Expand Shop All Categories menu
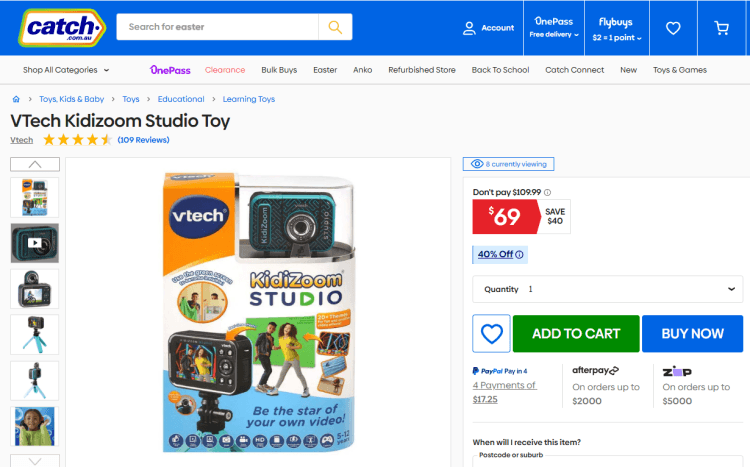Screen dimensions: 750x467 point(66,70)
